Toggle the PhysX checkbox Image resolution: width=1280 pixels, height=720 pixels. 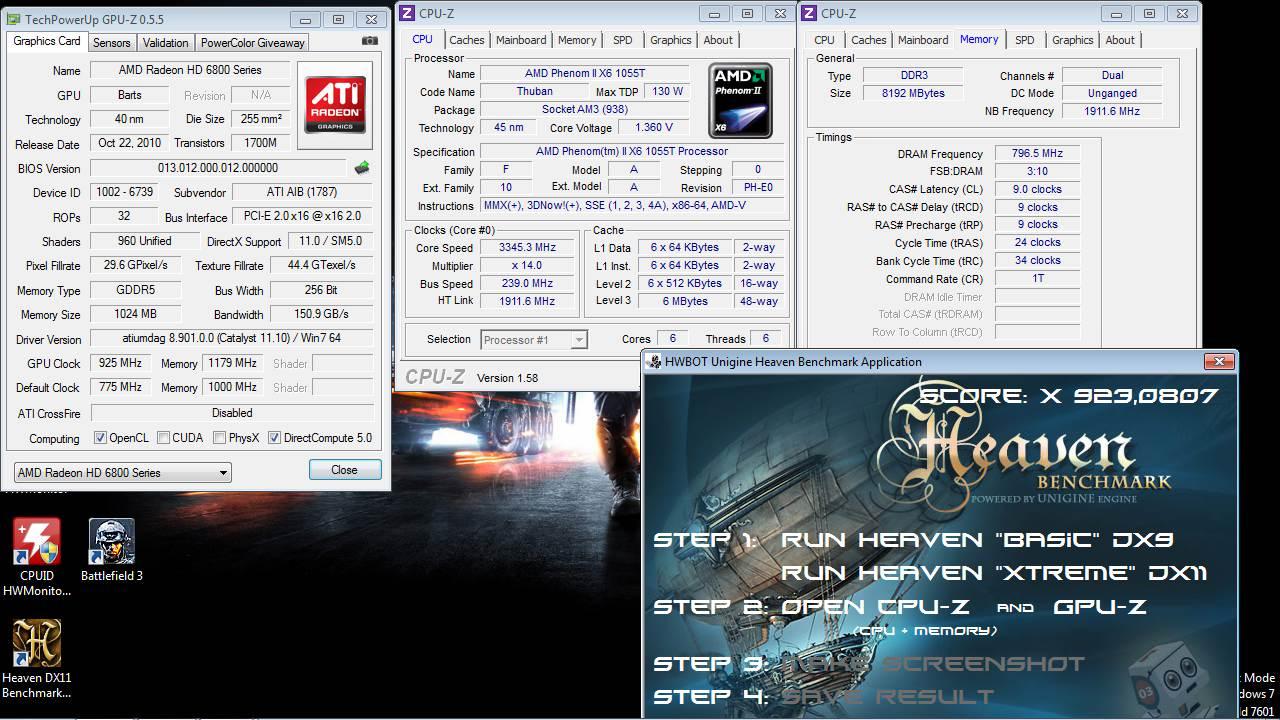[x=219, y=438]
